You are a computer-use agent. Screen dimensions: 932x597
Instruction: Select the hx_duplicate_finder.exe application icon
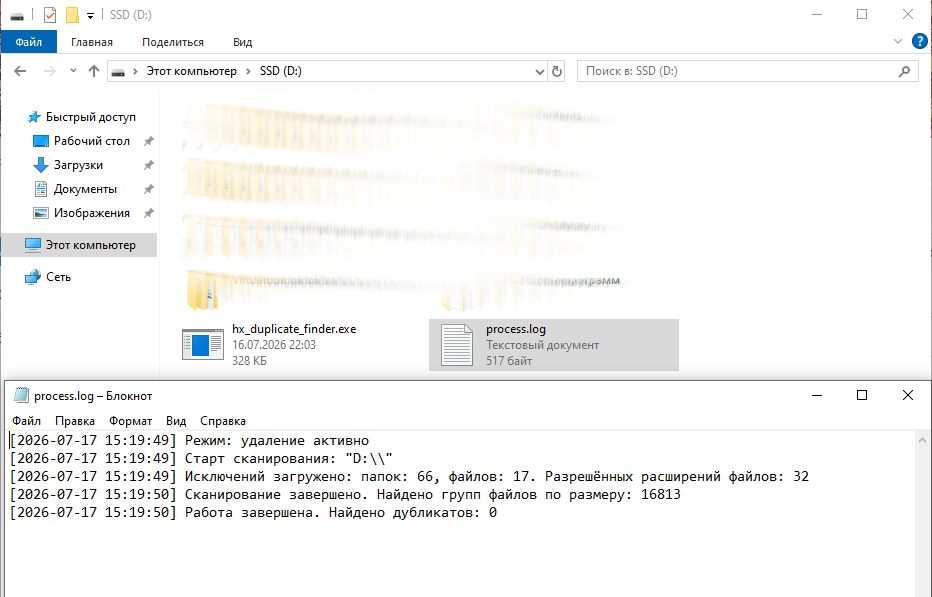[203, 345]
